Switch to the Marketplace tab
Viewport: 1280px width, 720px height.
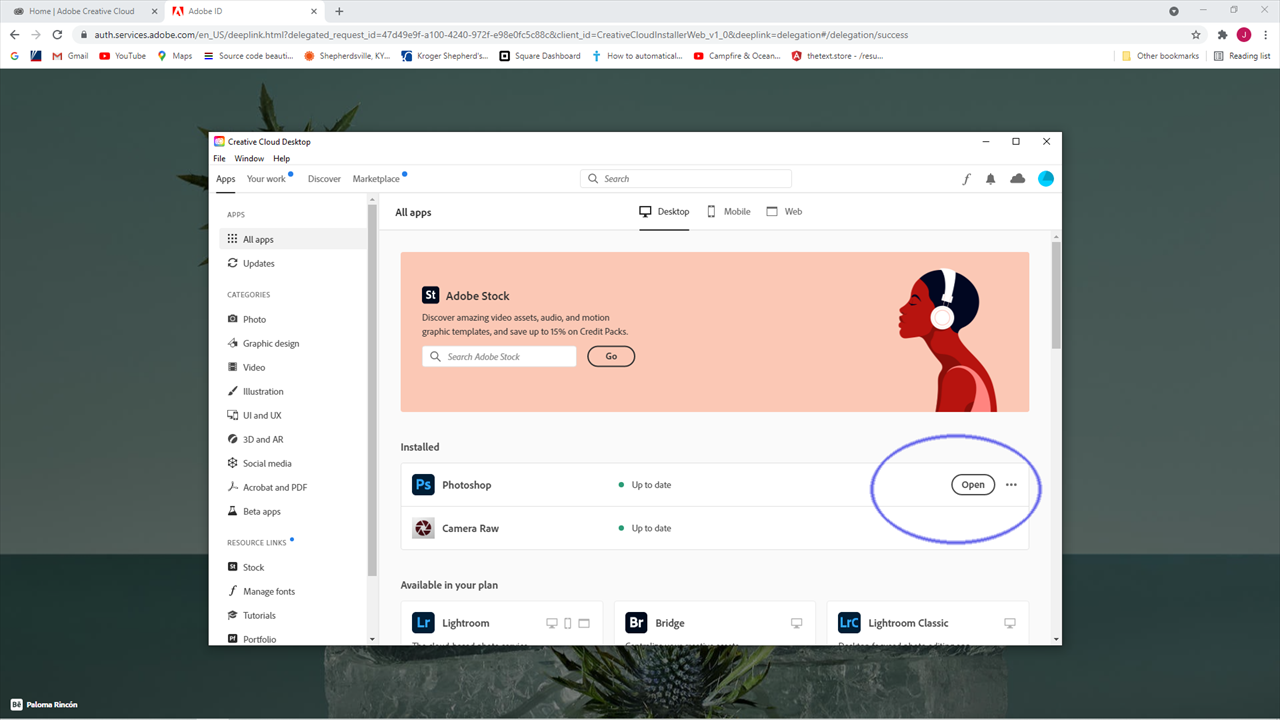pyautogui.click(x=376, y=179)
